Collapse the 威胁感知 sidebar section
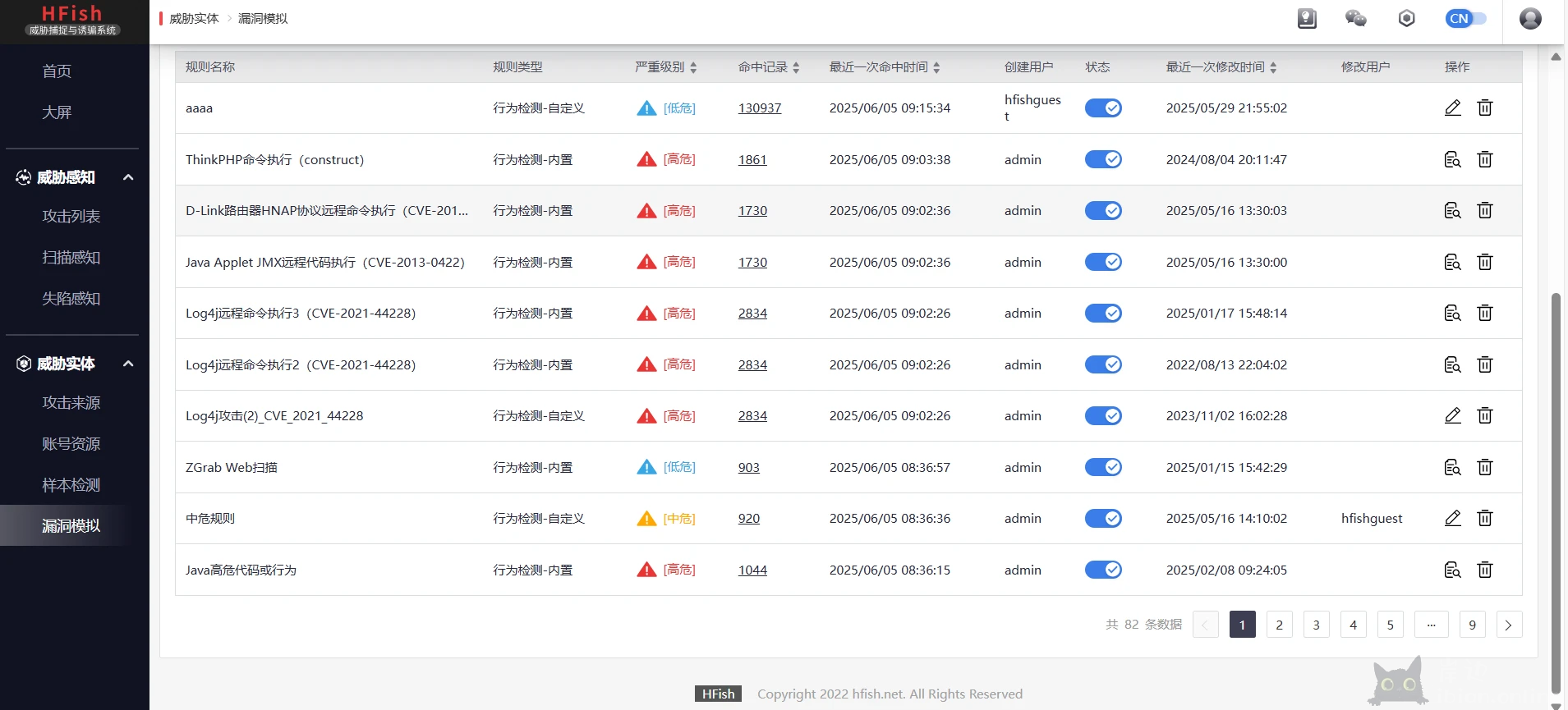Image resolution: width=1568 pixels, height=710 pixels. pyautogui.click(x=128, y=177)
